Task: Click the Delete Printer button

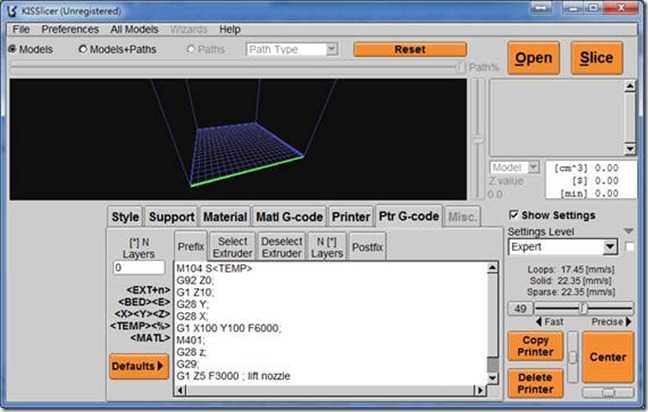Action: [x=535, y=383]
